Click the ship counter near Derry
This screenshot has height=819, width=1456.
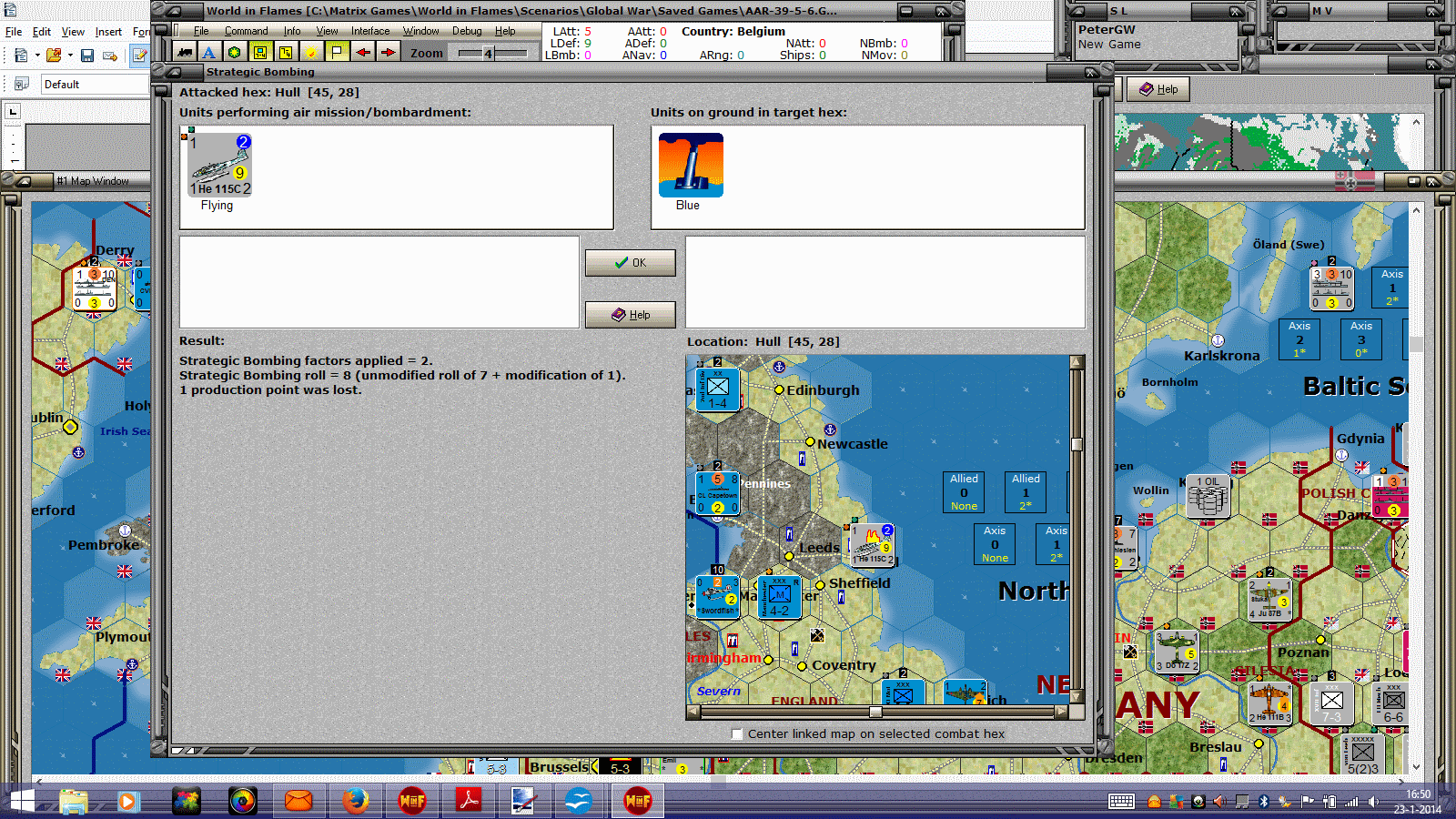pyautogui.click(x=95, y=288)
